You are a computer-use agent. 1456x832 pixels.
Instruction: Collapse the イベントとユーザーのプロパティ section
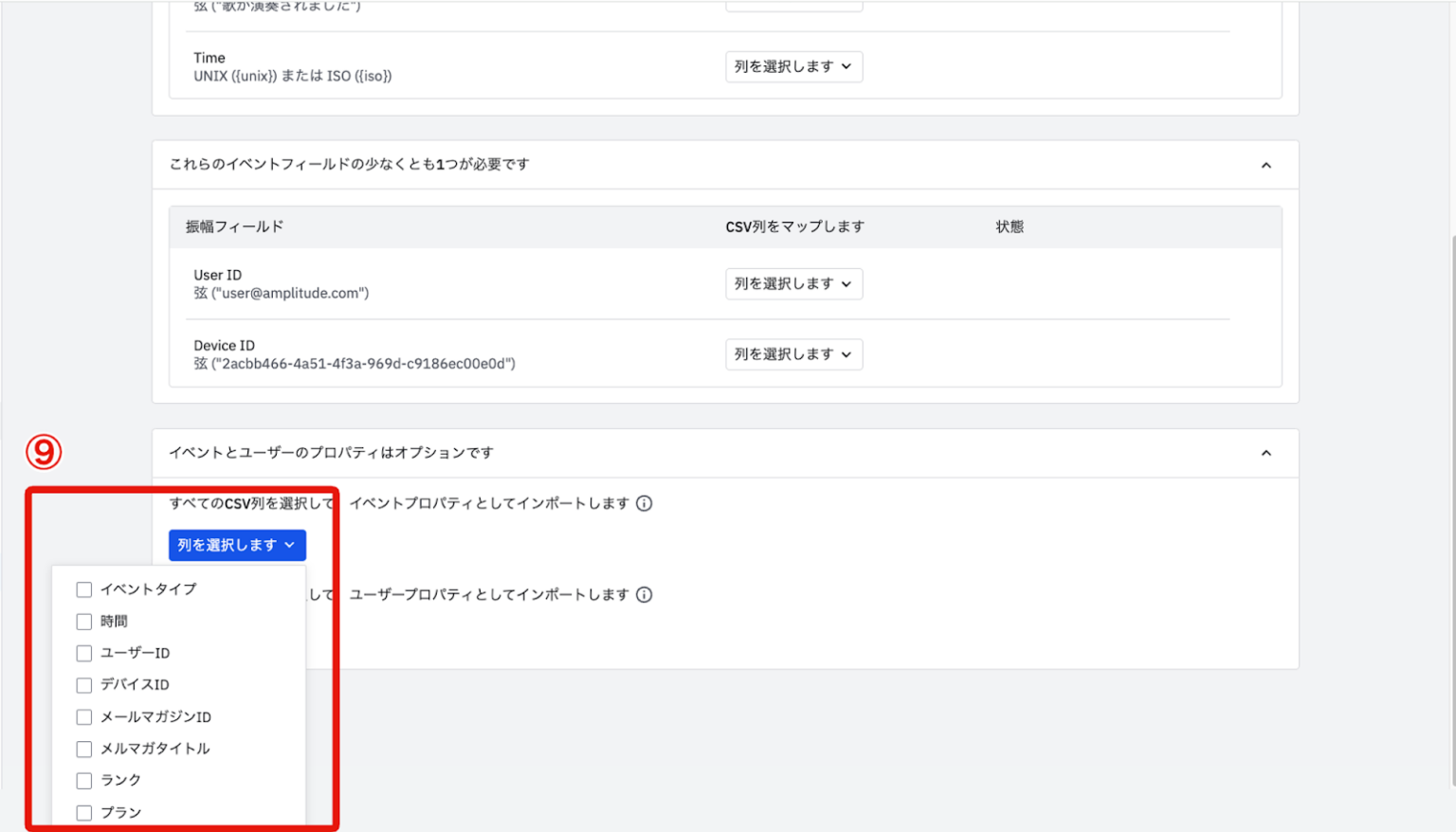[x=1265, y=453]
